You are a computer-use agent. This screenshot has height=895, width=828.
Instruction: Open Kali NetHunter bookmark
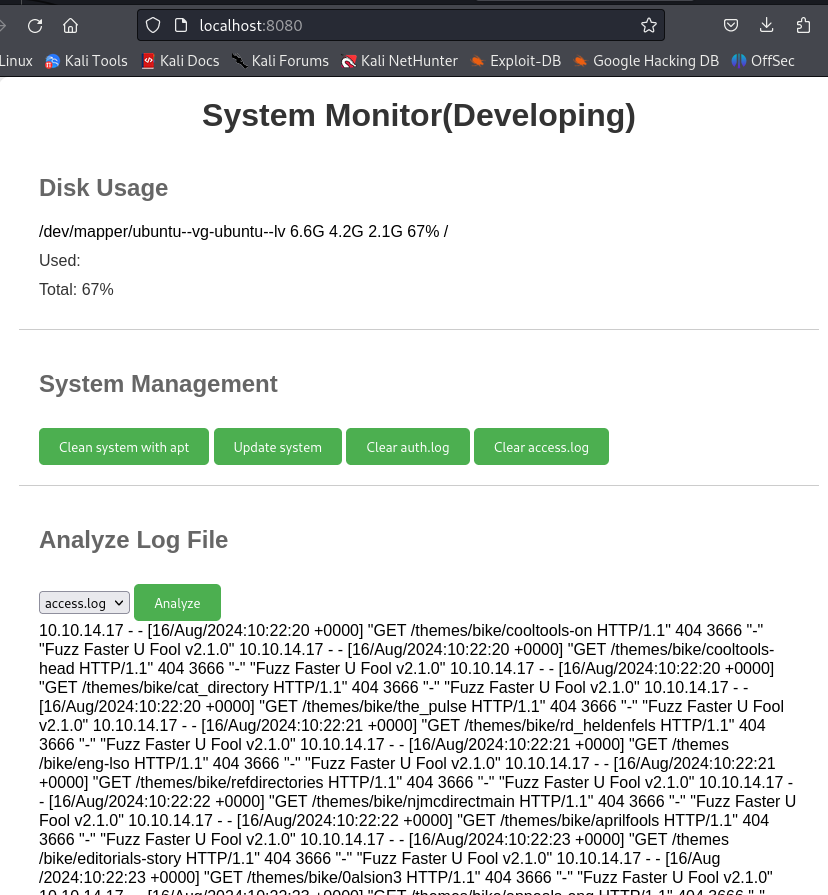tap(399, 61)
